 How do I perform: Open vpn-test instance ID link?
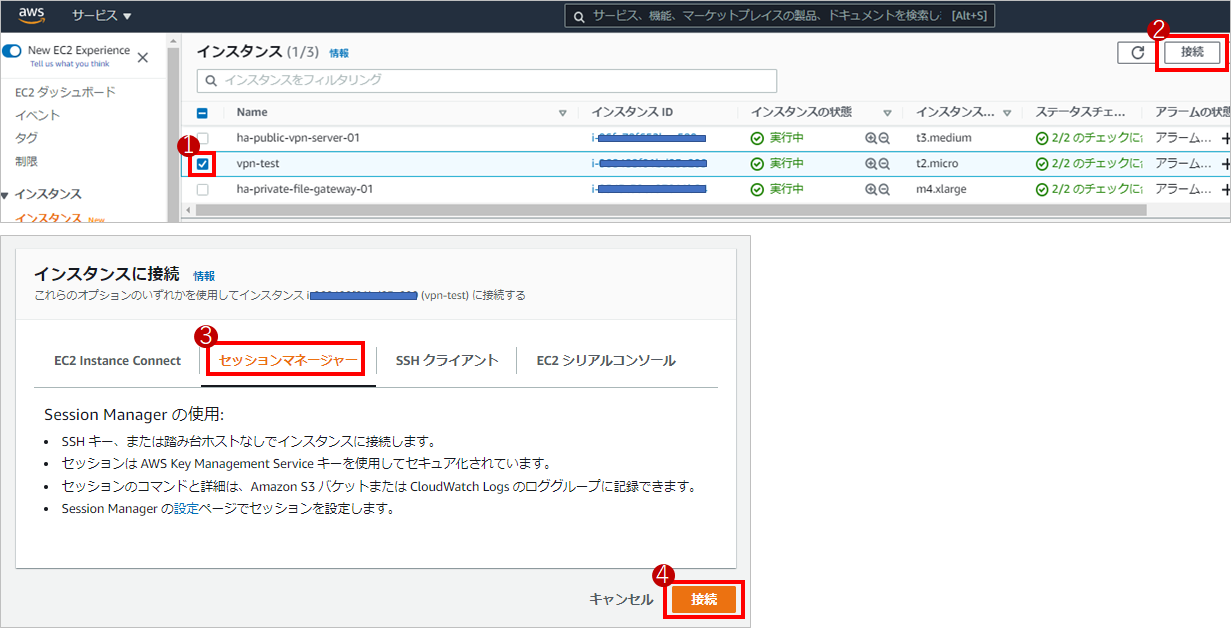(649, 163)
